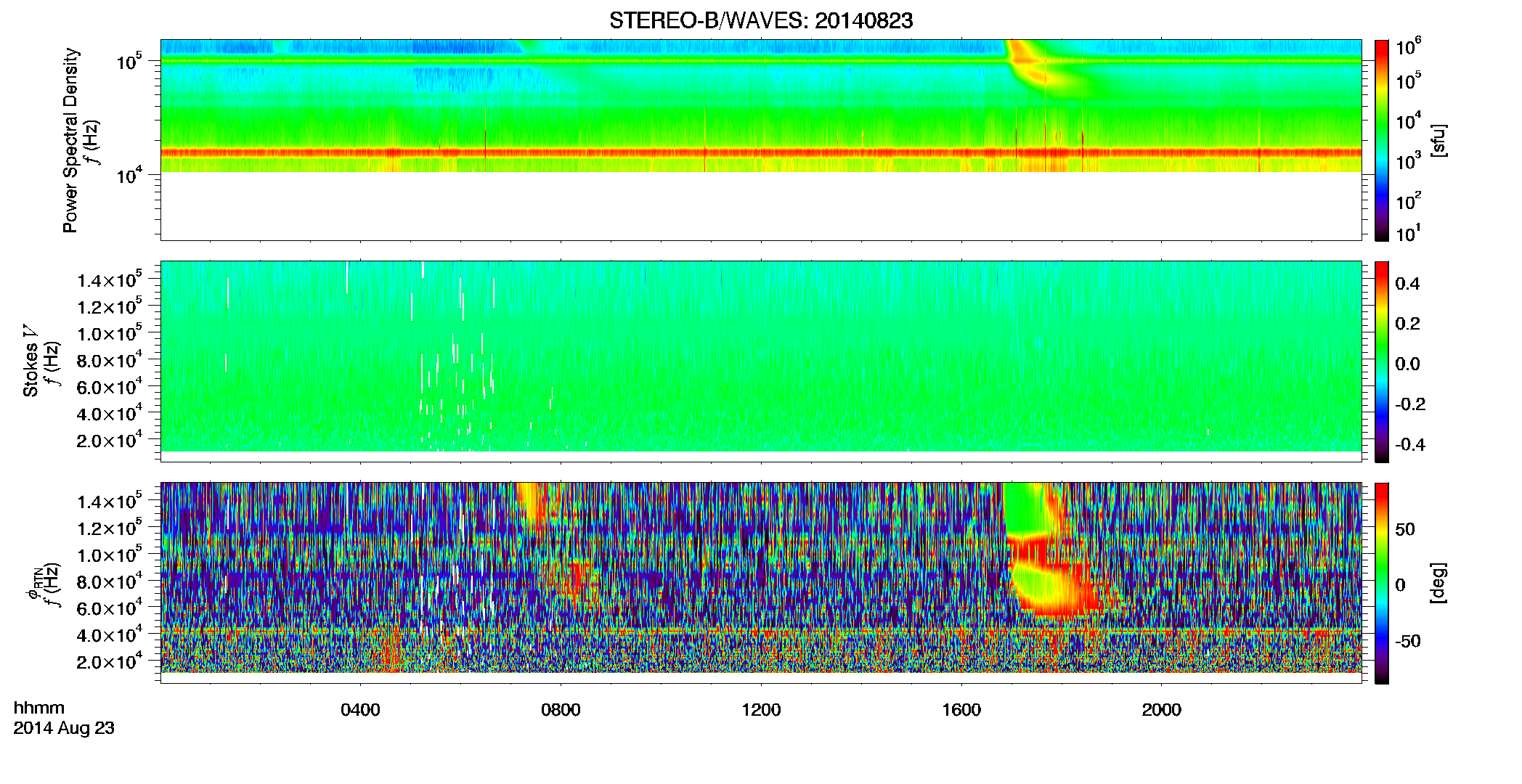The height and width of the screenshot is (784, 1522).
Task: Click the 0.2 value on Stokes V color bar
Action: point(1407,324)
